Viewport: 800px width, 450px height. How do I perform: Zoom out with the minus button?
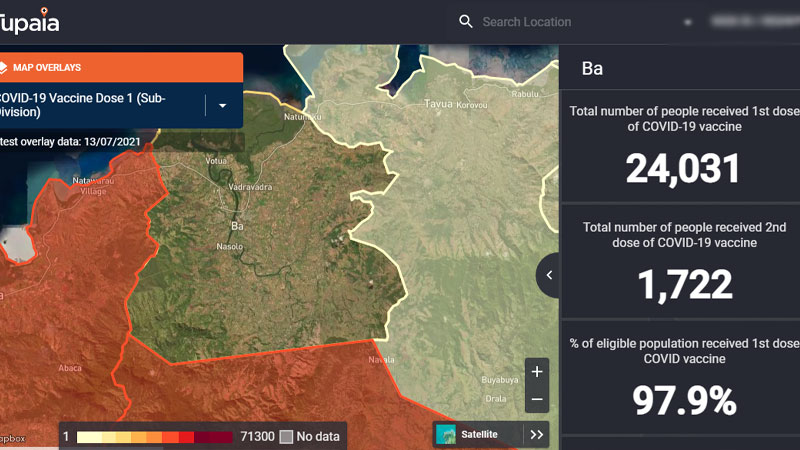pyautogui.click(x=537, y=398)
